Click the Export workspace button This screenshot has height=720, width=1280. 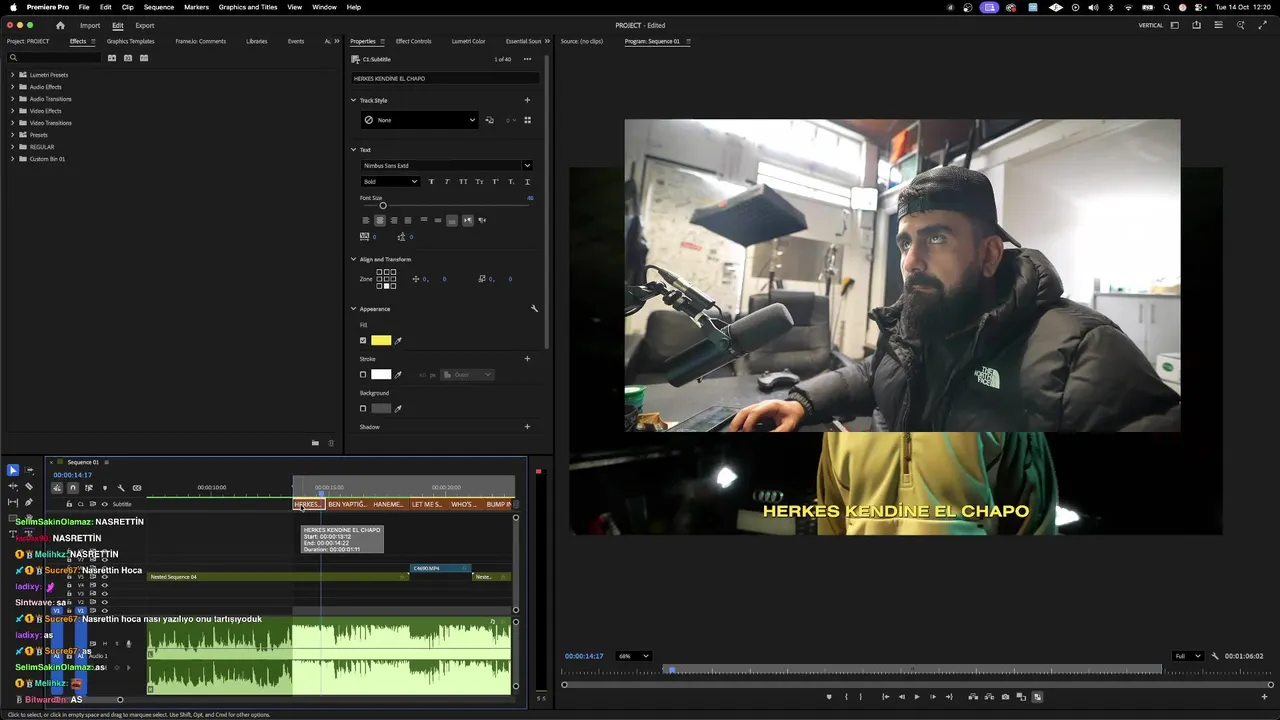(145, 25)
